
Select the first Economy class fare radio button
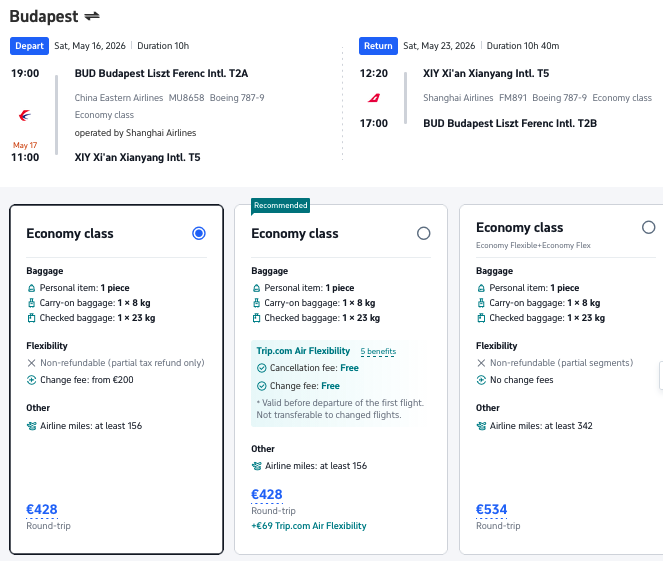click(x=198, y=233)
